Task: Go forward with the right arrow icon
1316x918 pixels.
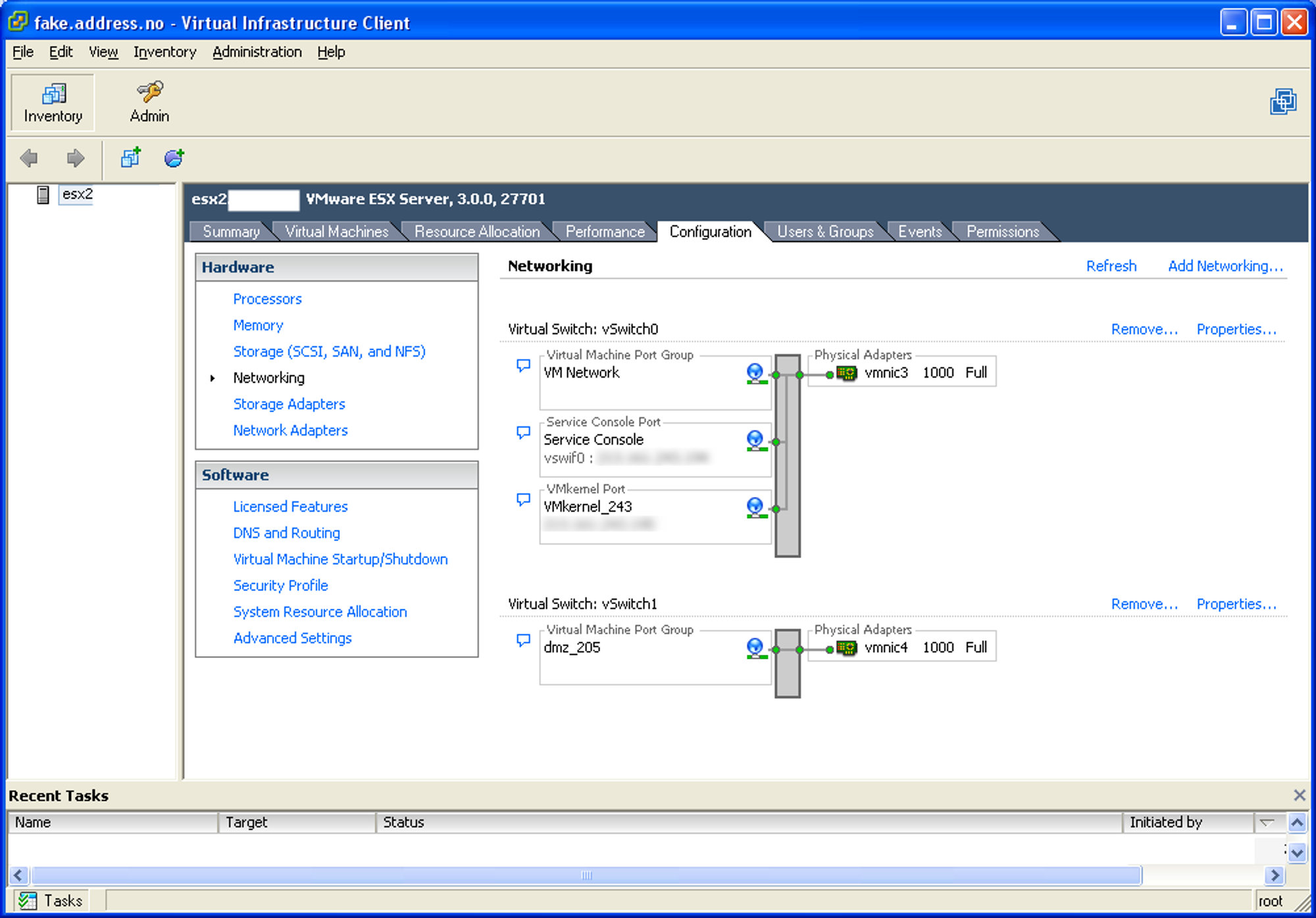Action: [76, 158]
